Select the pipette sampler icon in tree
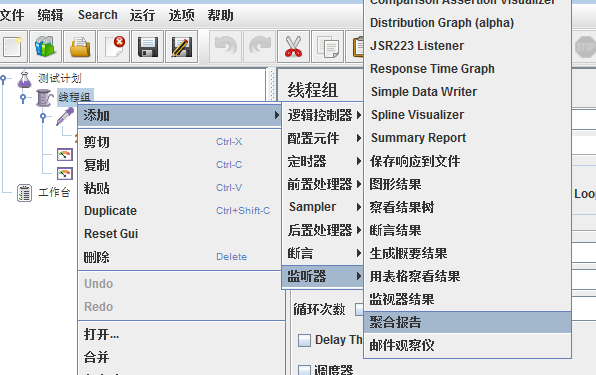Screen dimensions: 596x375 65,116
